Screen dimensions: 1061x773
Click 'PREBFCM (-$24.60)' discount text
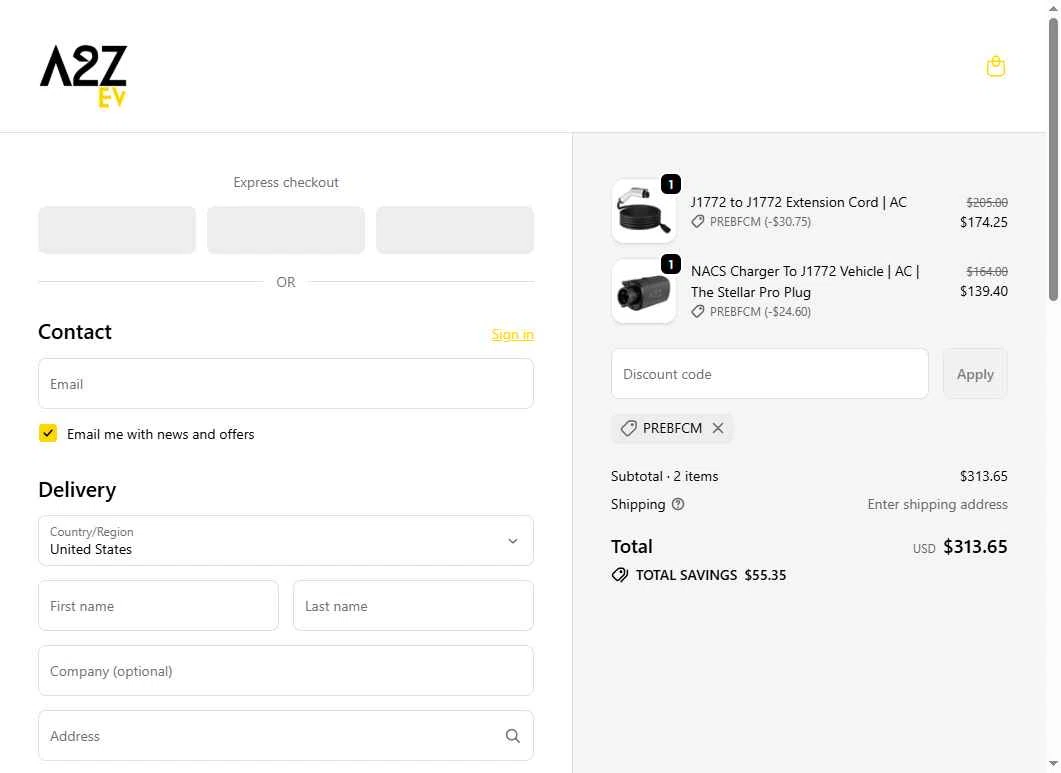[760, 311]
